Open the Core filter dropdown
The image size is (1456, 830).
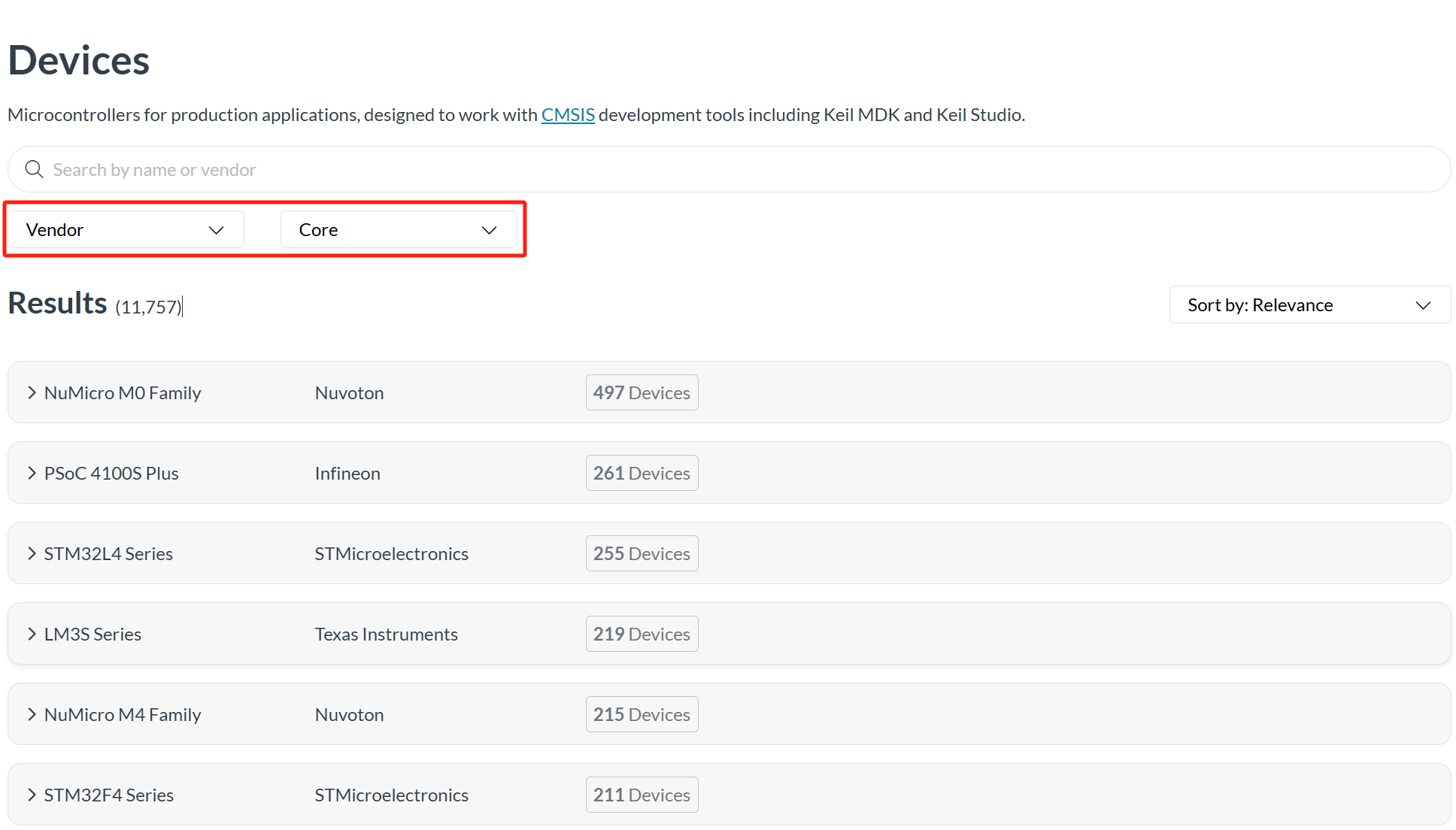tap(399, 229)
